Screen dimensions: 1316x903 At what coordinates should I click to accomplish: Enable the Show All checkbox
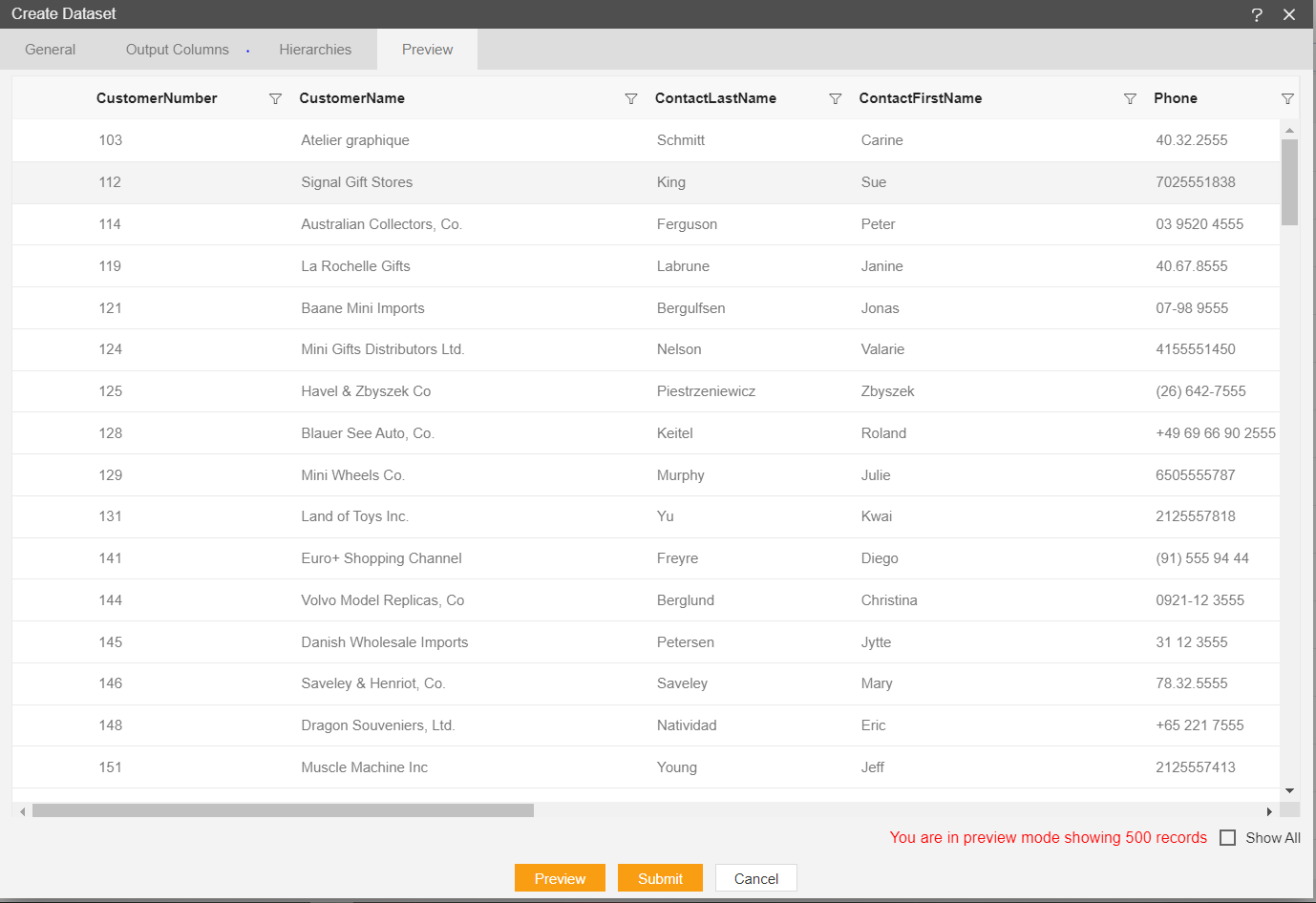(1228, 838)
